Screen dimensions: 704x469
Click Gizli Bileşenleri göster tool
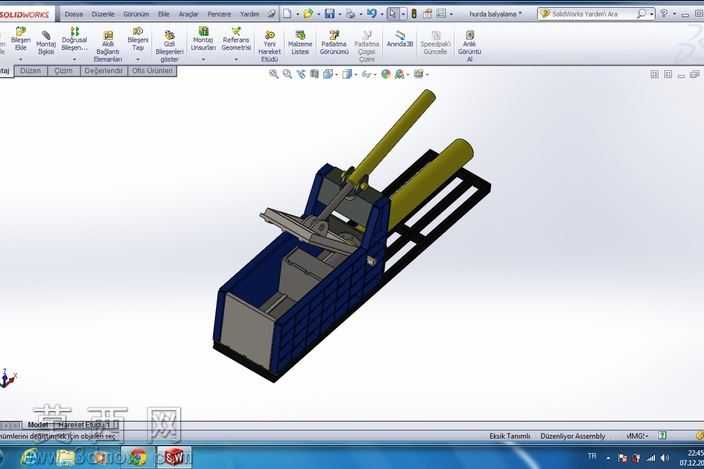[x=169, y=46]
